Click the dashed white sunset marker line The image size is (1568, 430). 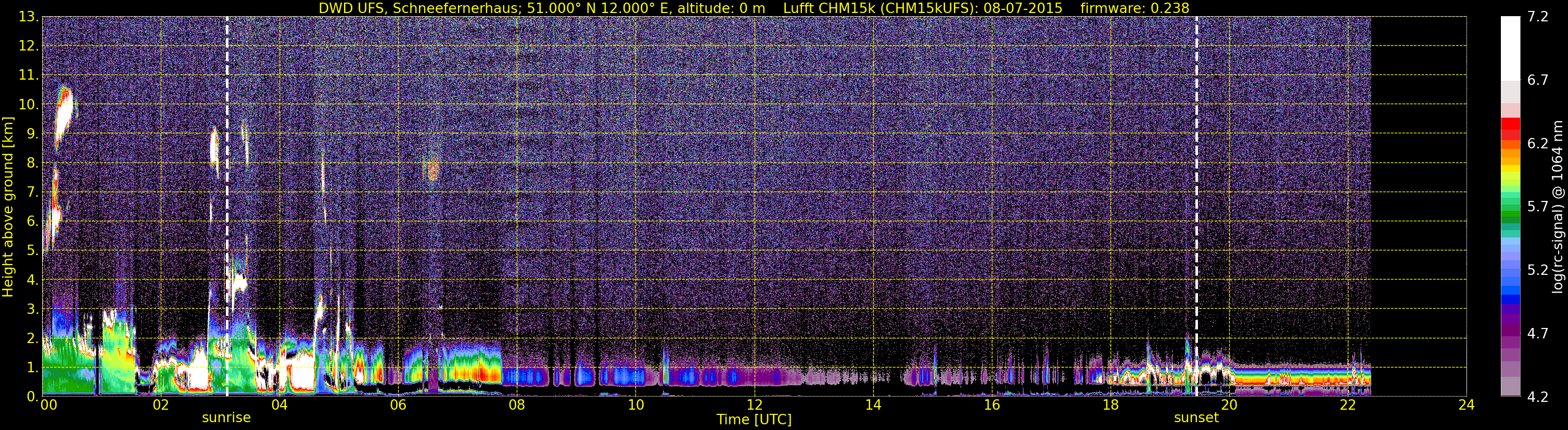point(1197,207)
